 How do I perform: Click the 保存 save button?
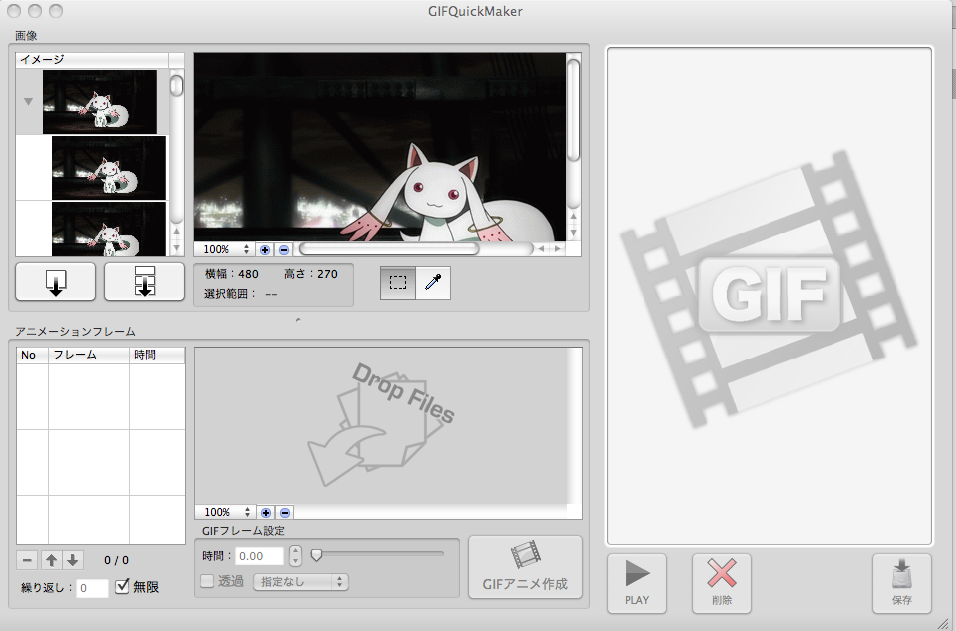pyautogui.click(x=902, y=583)
